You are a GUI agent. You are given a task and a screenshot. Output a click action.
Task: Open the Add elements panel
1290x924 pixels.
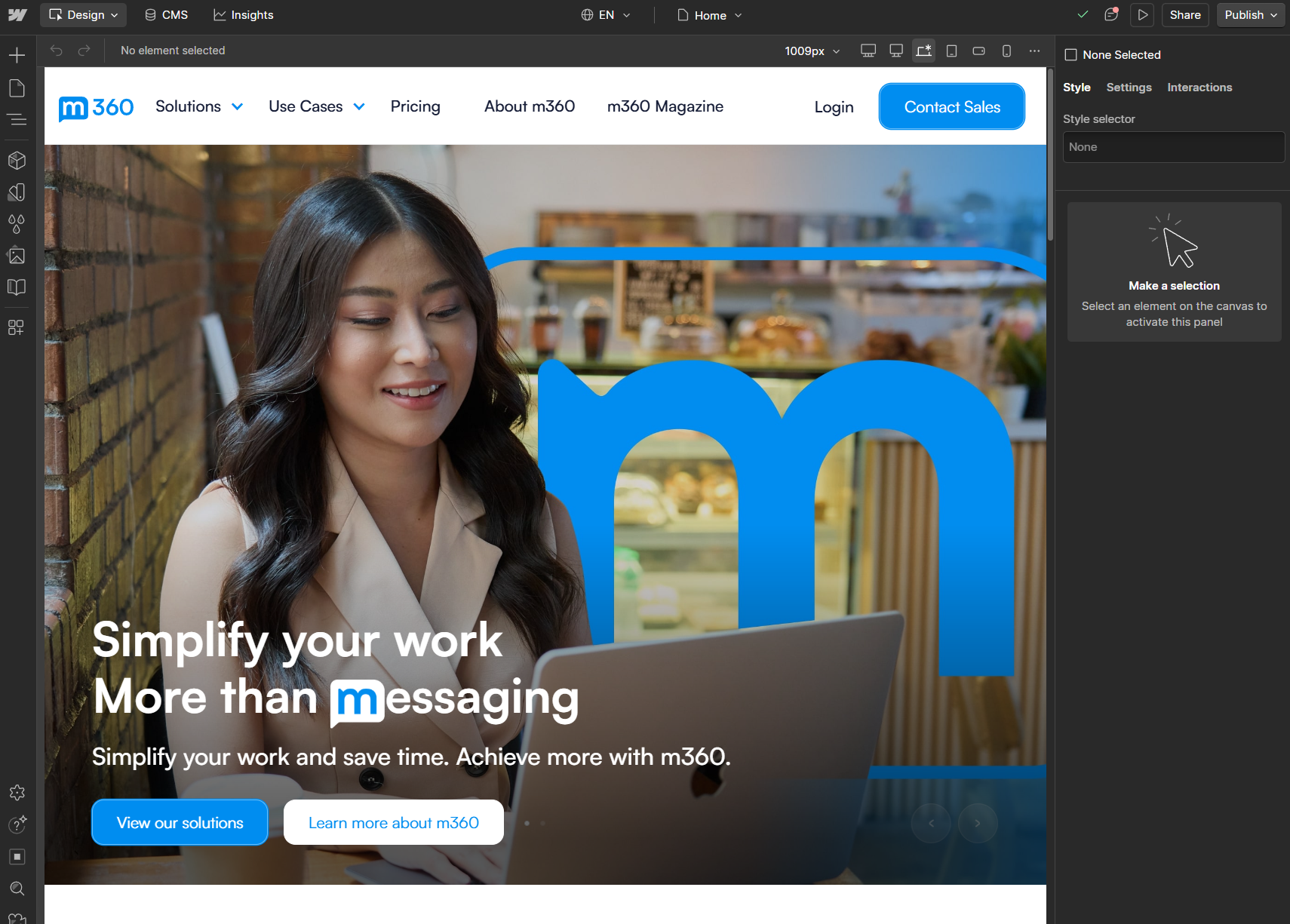17,55
